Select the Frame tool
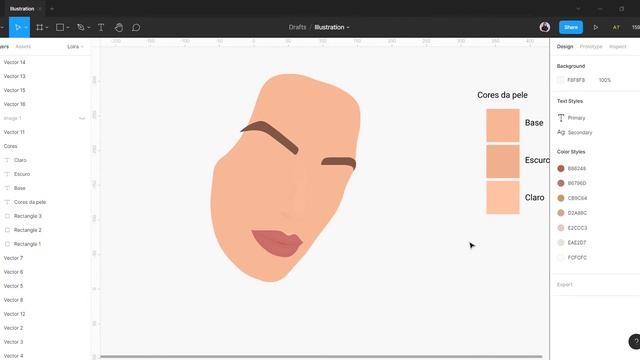This screenshot has width=640, height=360. point(40,27)
